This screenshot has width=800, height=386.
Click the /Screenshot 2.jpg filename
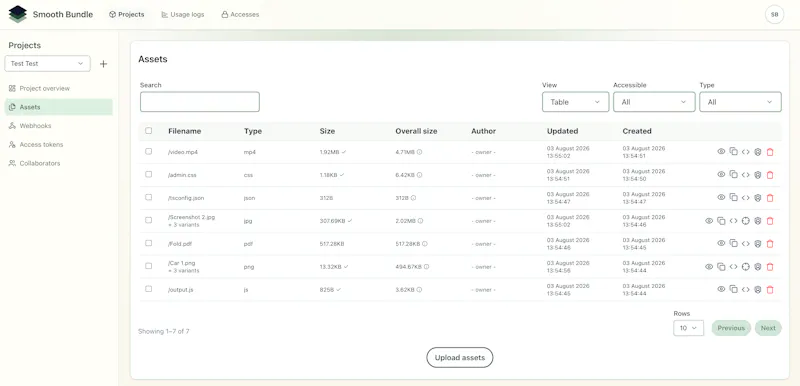point(191,217)
